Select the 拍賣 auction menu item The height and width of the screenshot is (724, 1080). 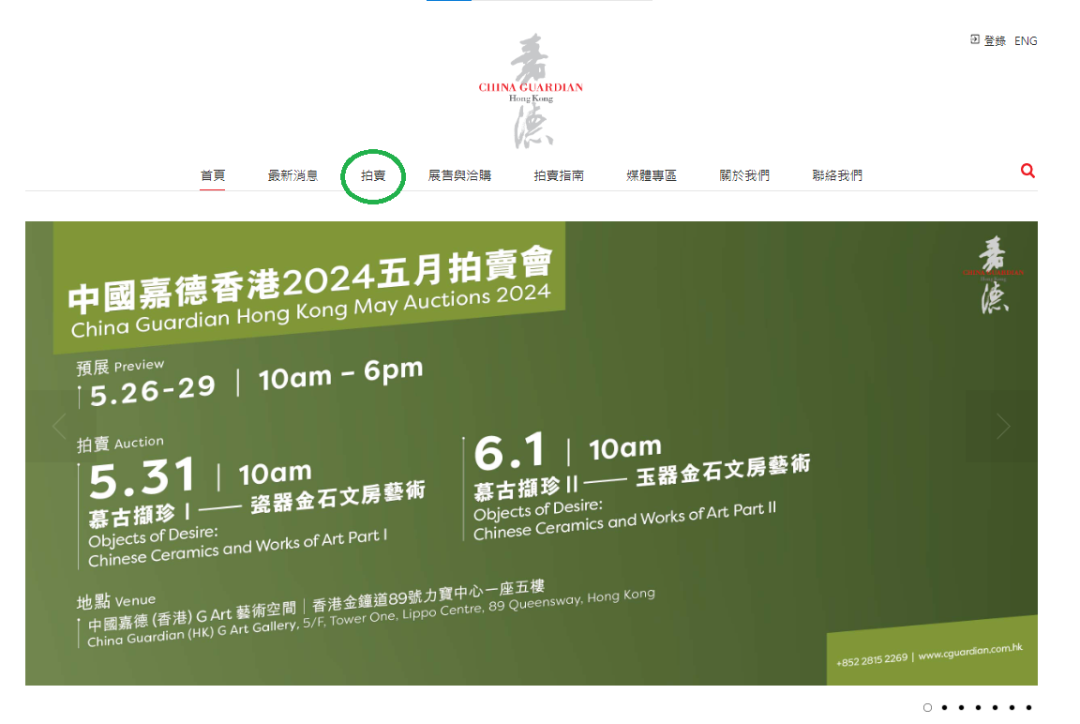pos(373,176)
